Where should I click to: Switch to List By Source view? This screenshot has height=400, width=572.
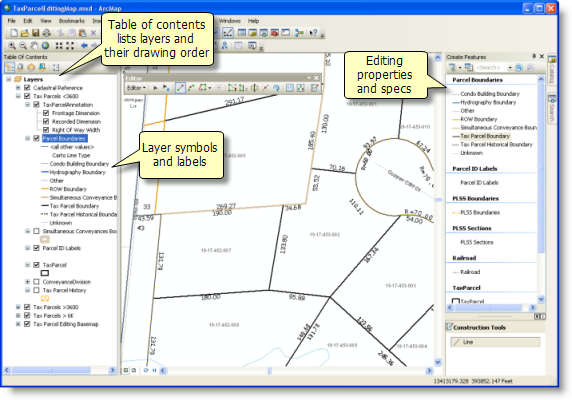[x=20, y=67]
